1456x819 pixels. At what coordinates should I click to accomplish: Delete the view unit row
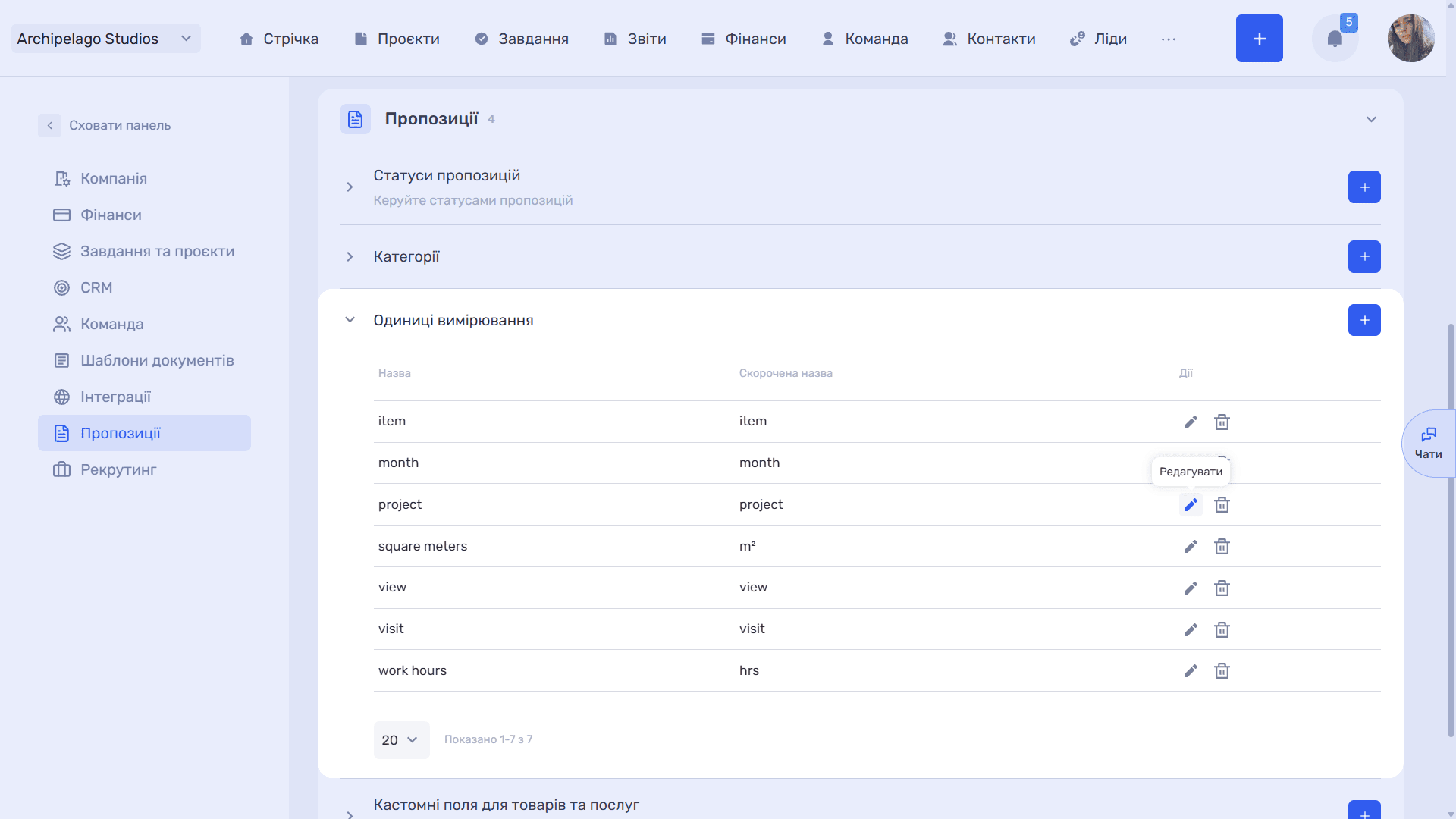[x=1221, y=588]
